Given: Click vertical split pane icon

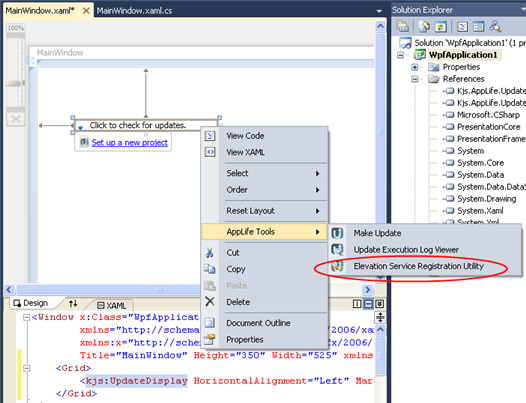Looking at the screenshot, I should pyautogui.click(x=357, y=304).
